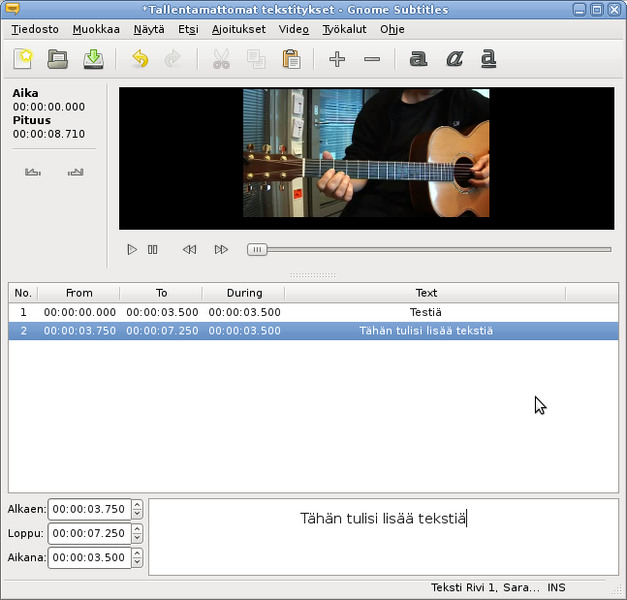Click the video position slider handle
The height and width of the screenshot is (600, 627).
pyautogui.click(x=257, y=250)
